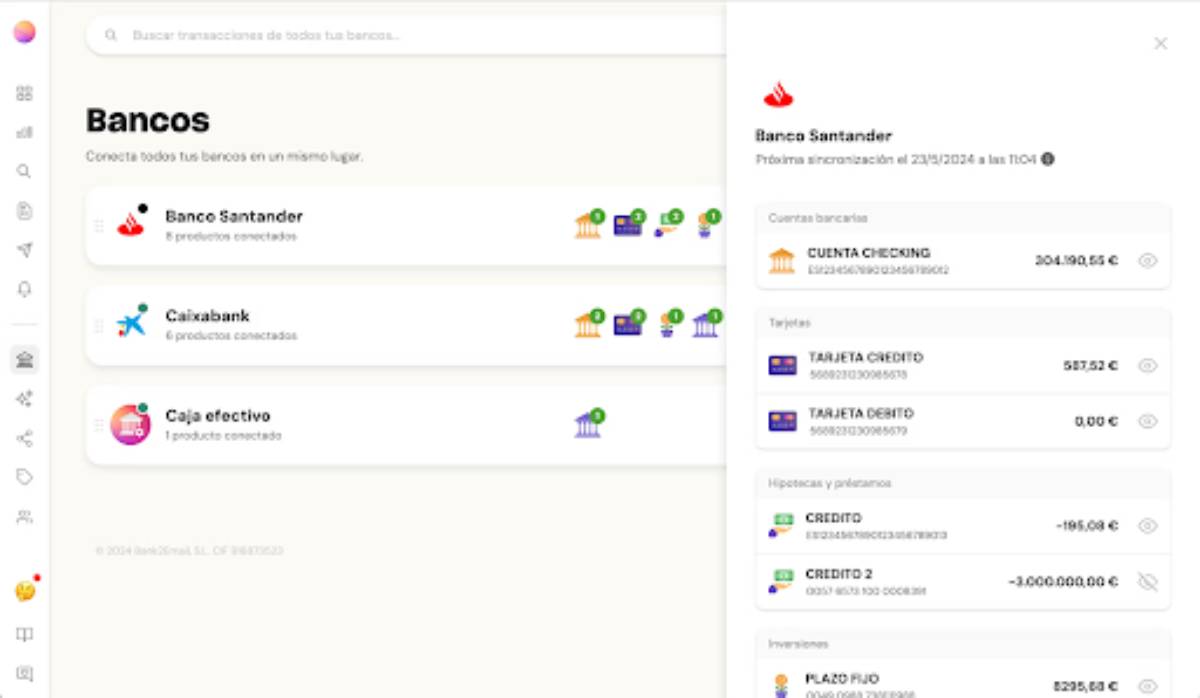Select the CUENTA CHECKING account row
This screenshot has height=698, width=1200.
963,261
